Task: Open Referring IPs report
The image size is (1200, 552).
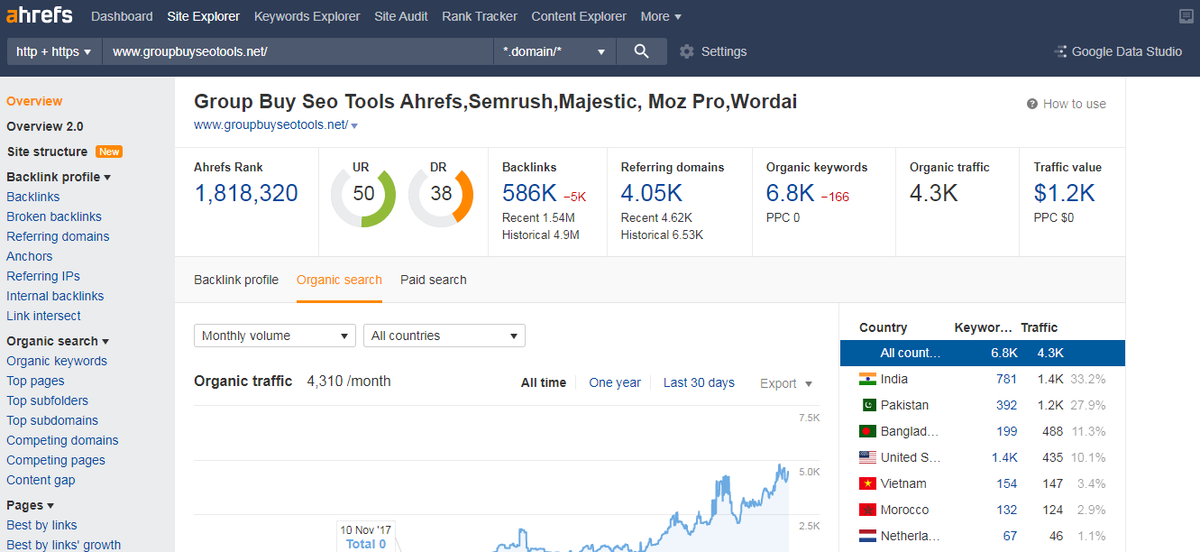Action: point(43,276)
